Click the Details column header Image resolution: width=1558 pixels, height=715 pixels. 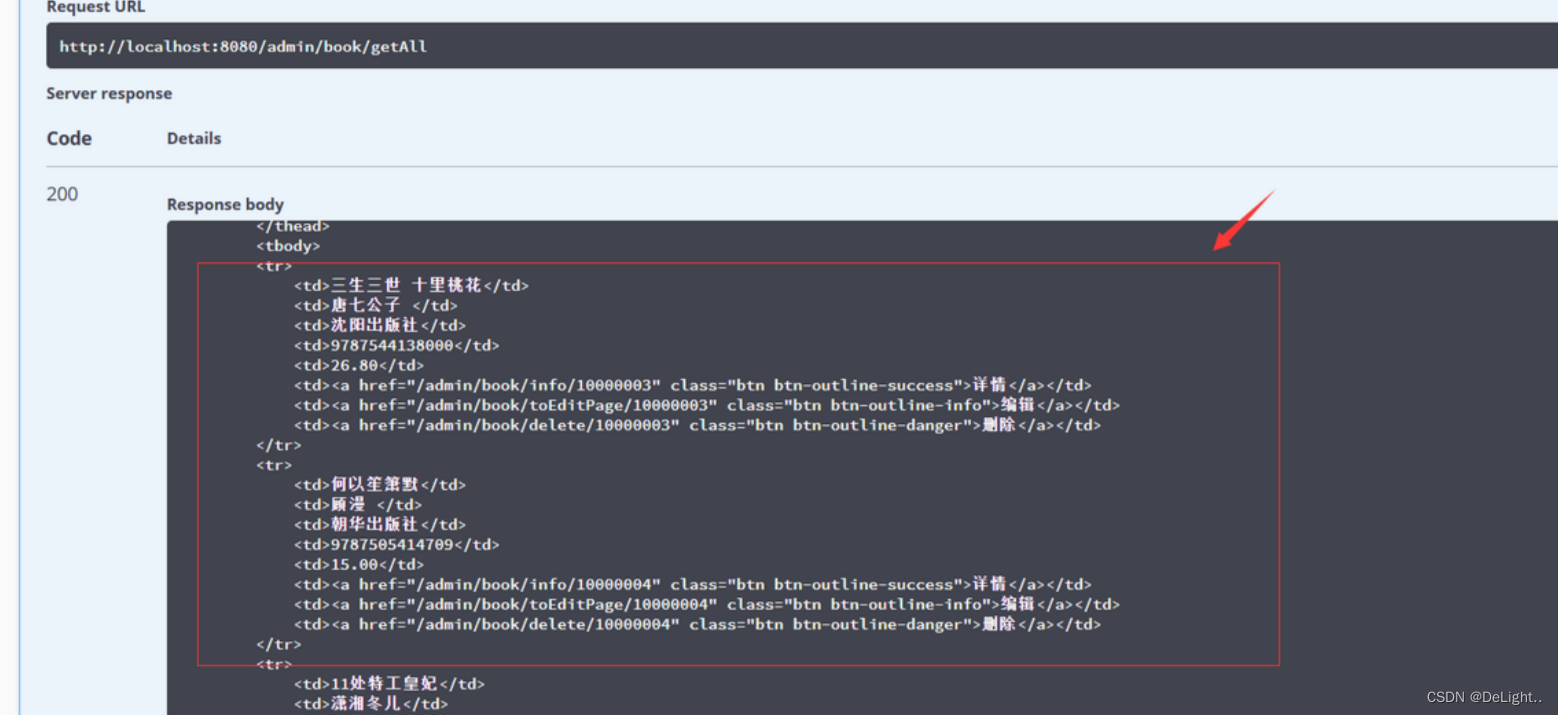tap(193, 138)
